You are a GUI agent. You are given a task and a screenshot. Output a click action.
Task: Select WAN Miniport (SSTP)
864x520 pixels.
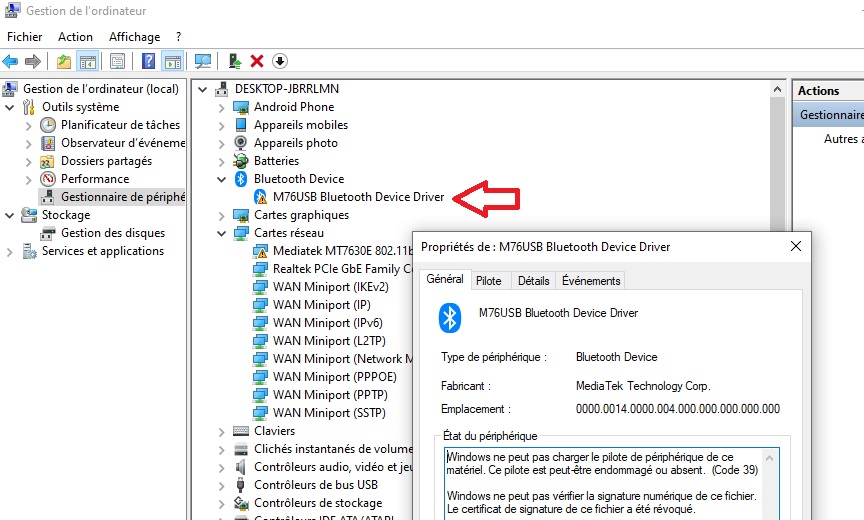(x=329, y=413)
